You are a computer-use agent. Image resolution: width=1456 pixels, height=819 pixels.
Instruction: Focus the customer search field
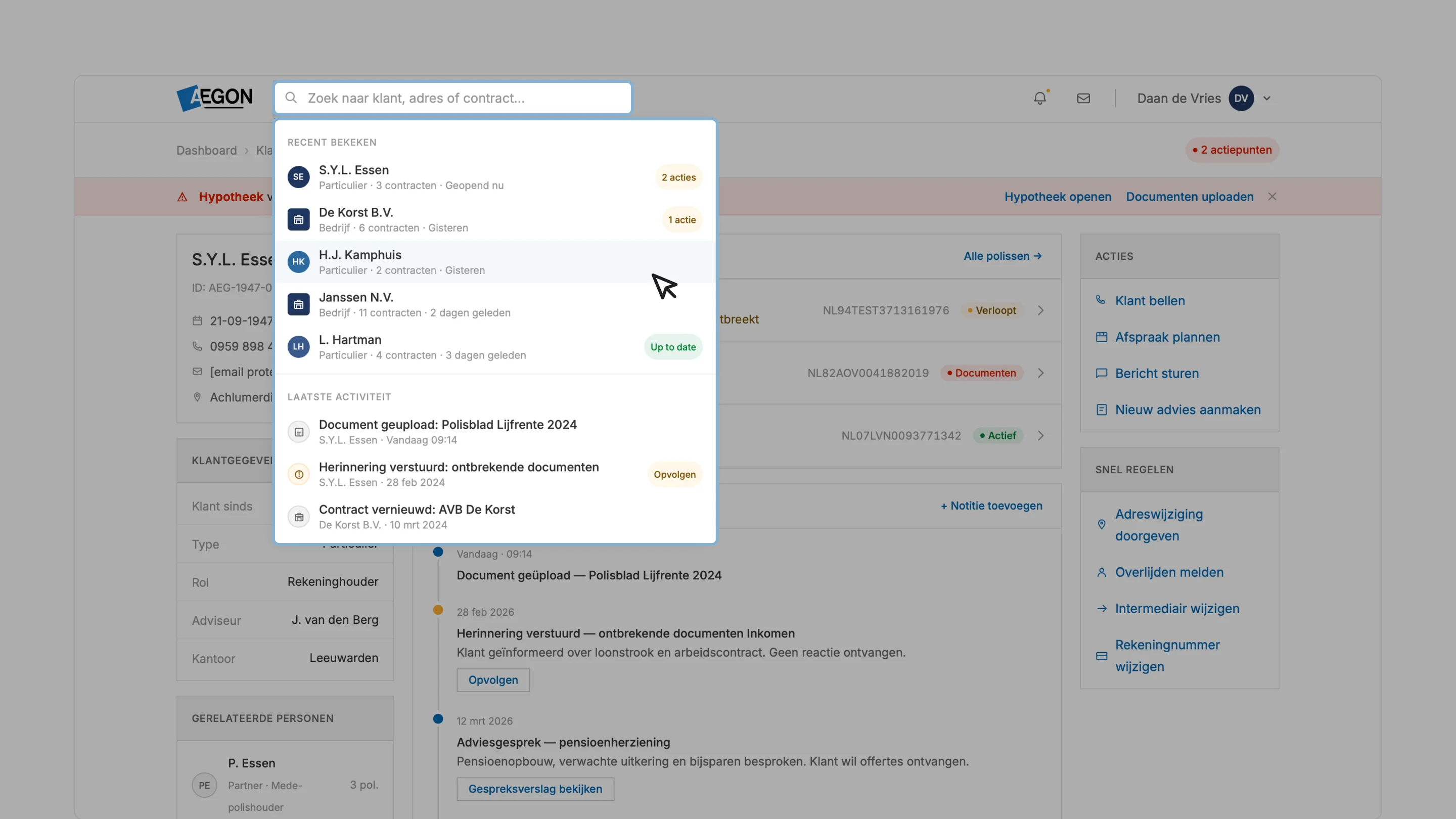(x=453, y=98)
